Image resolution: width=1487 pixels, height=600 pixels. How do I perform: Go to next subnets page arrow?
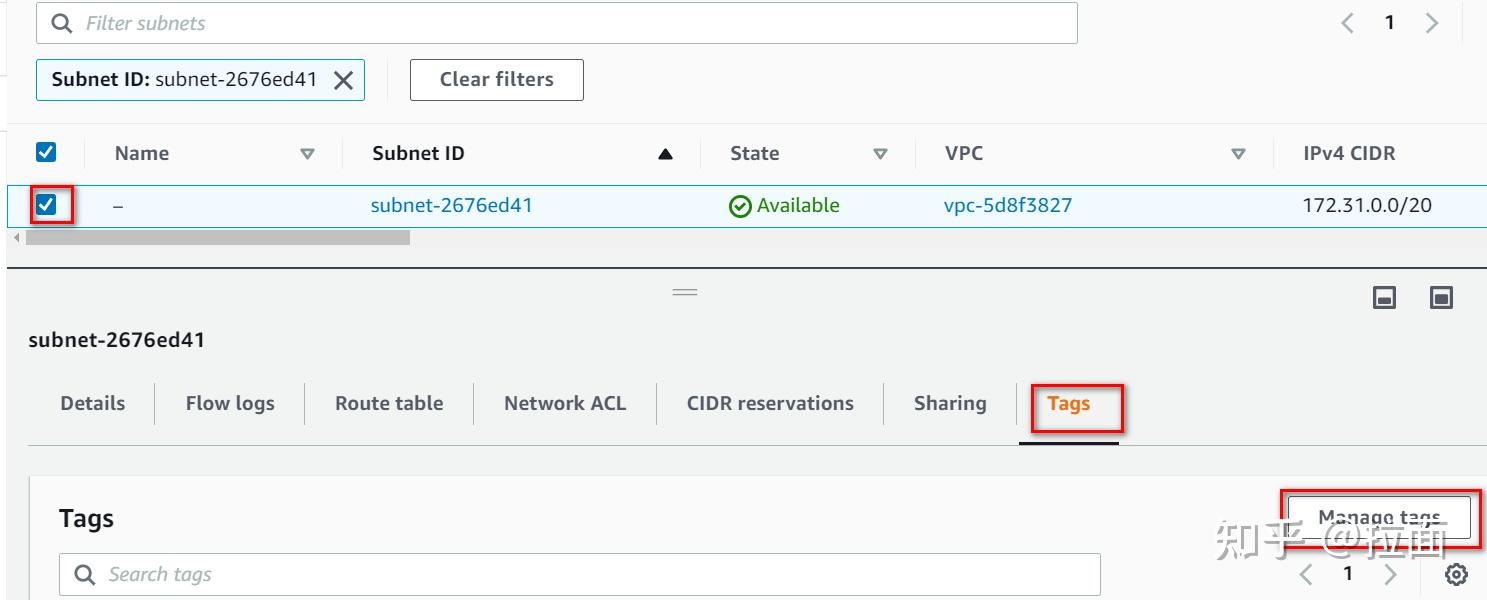1432,23
